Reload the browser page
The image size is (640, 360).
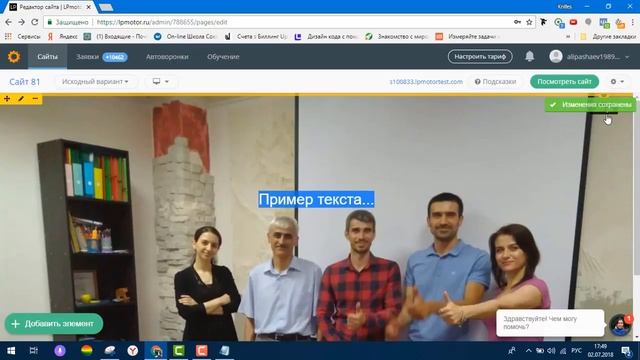coord(35,22)
